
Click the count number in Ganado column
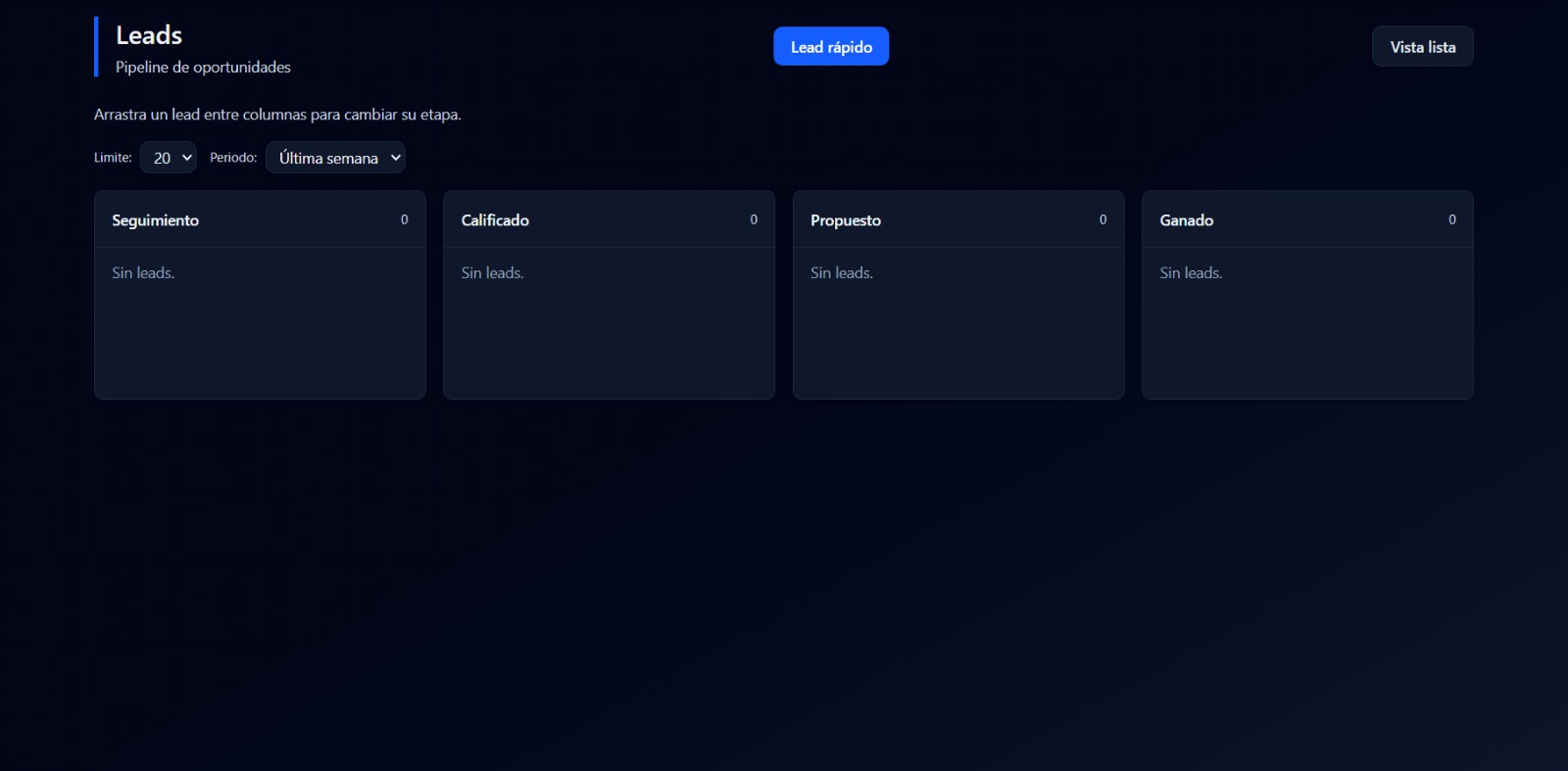[1451, 220]
